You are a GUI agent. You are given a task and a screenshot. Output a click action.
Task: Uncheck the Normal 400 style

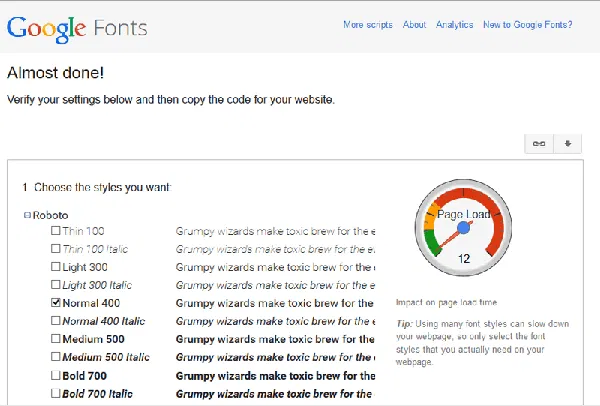point(56,303)
